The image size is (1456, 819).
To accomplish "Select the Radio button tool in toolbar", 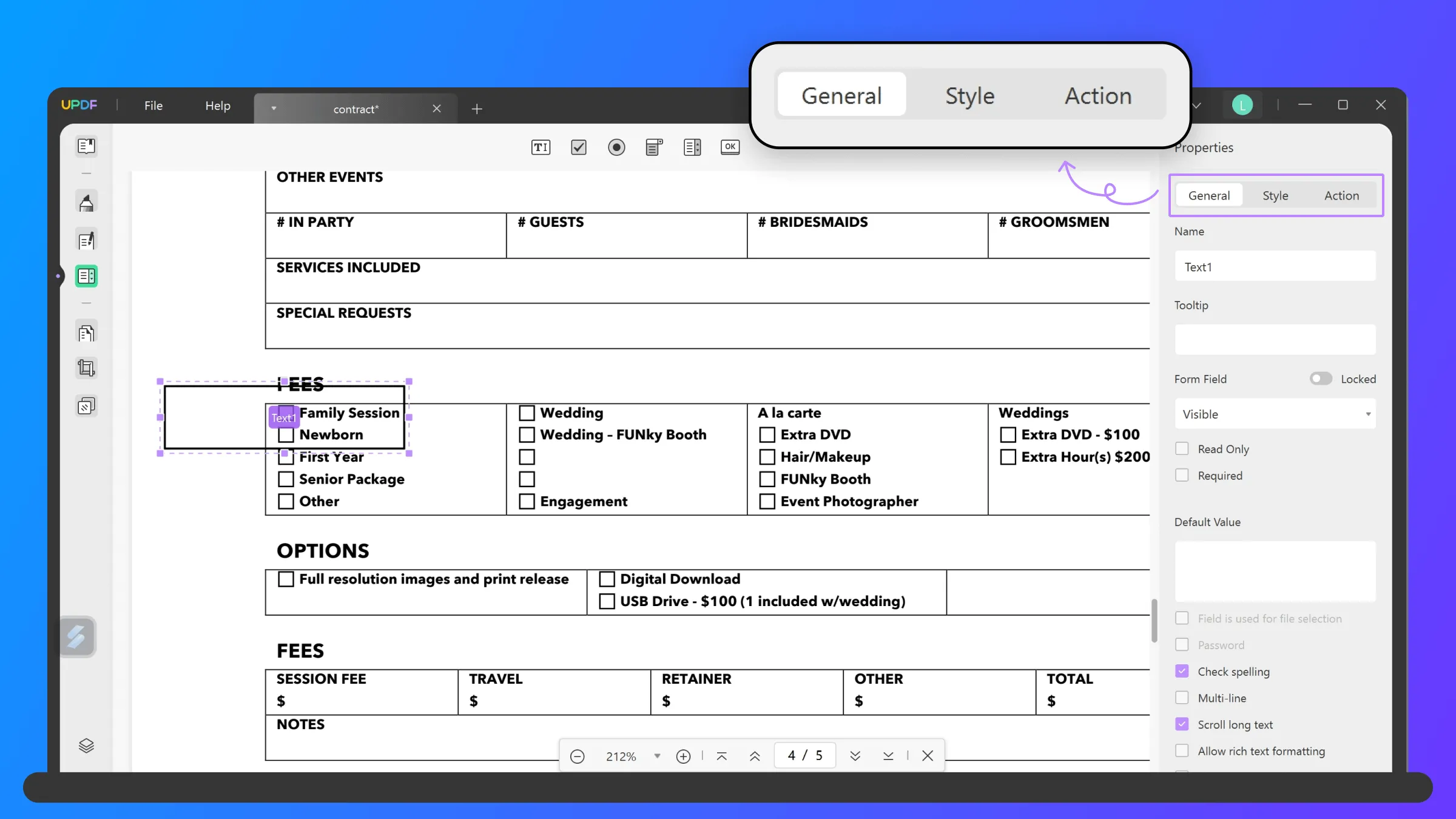I will pos(616,147).
